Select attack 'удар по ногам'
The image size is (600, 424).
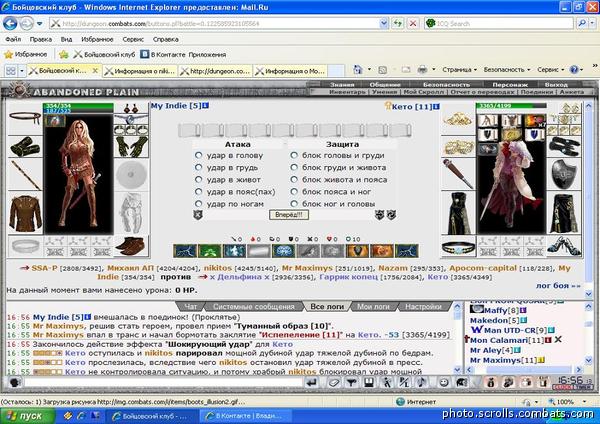(x=198, y=204)
